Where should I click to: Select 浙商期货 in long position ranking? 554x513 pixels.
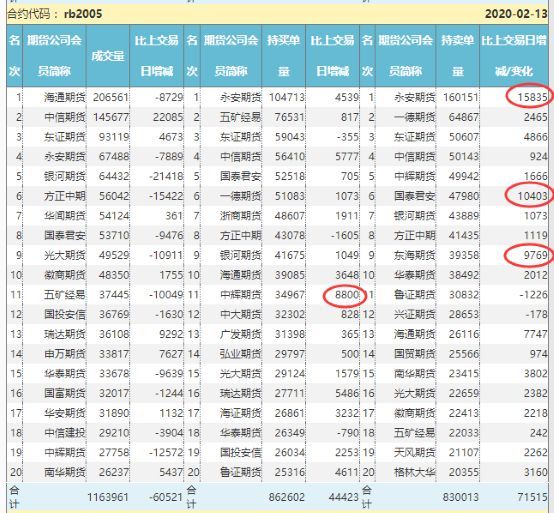point(241,216)
